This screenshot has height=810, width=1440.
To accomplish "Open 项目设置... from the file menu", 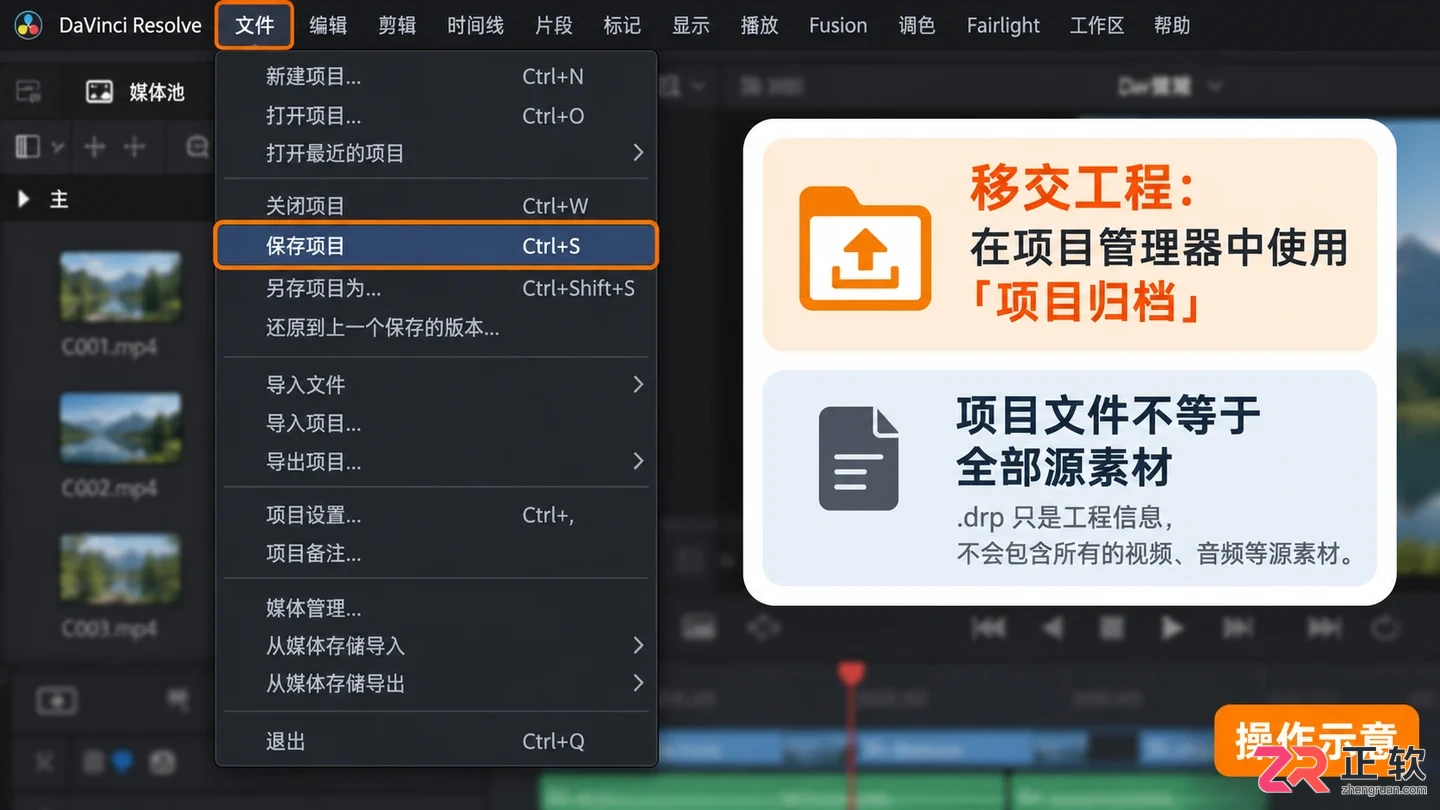I will pos(436,515).
